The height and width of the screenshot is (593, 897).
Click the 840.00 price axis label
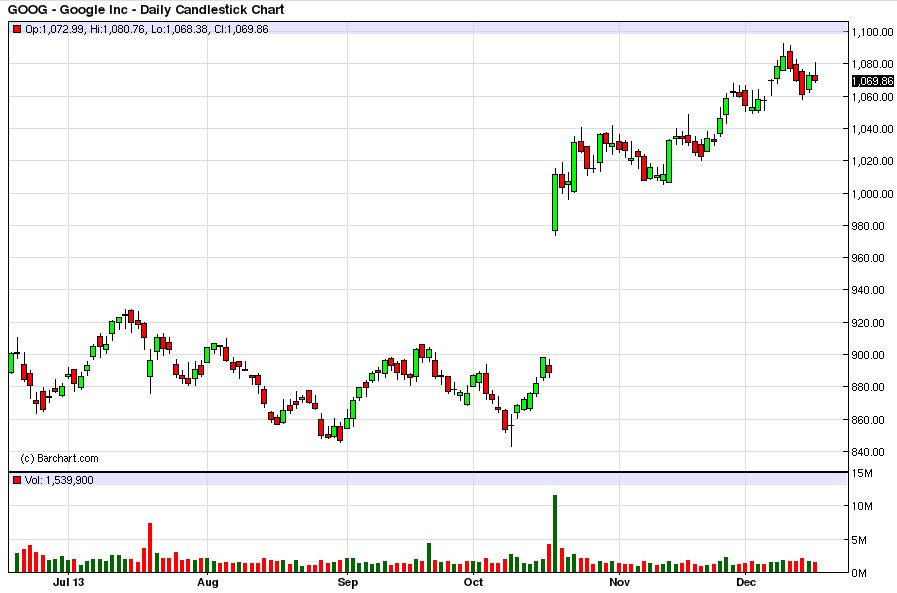point(868,452)
